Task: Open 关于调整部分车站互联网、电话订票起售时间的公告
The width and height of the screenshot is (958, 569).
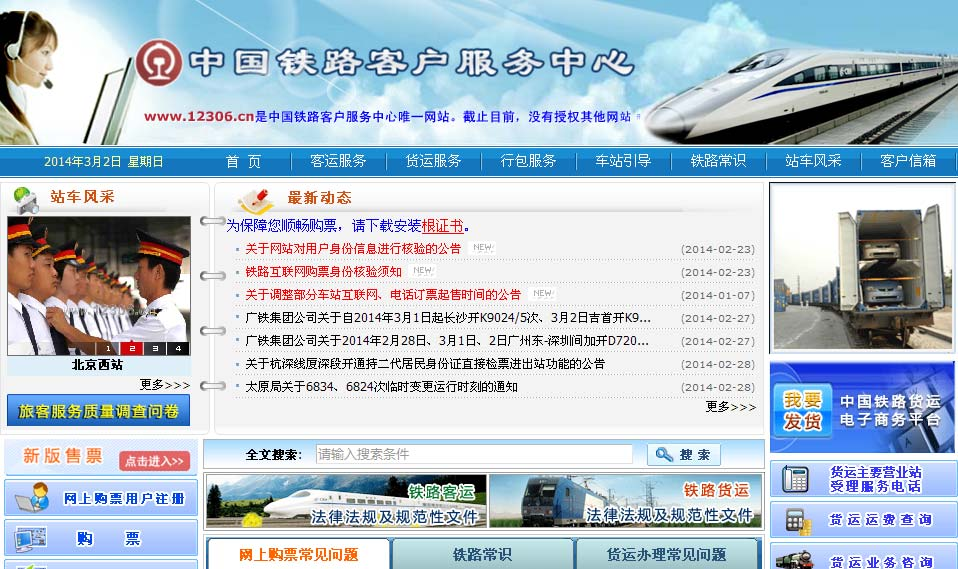Action: pos(383,295)
